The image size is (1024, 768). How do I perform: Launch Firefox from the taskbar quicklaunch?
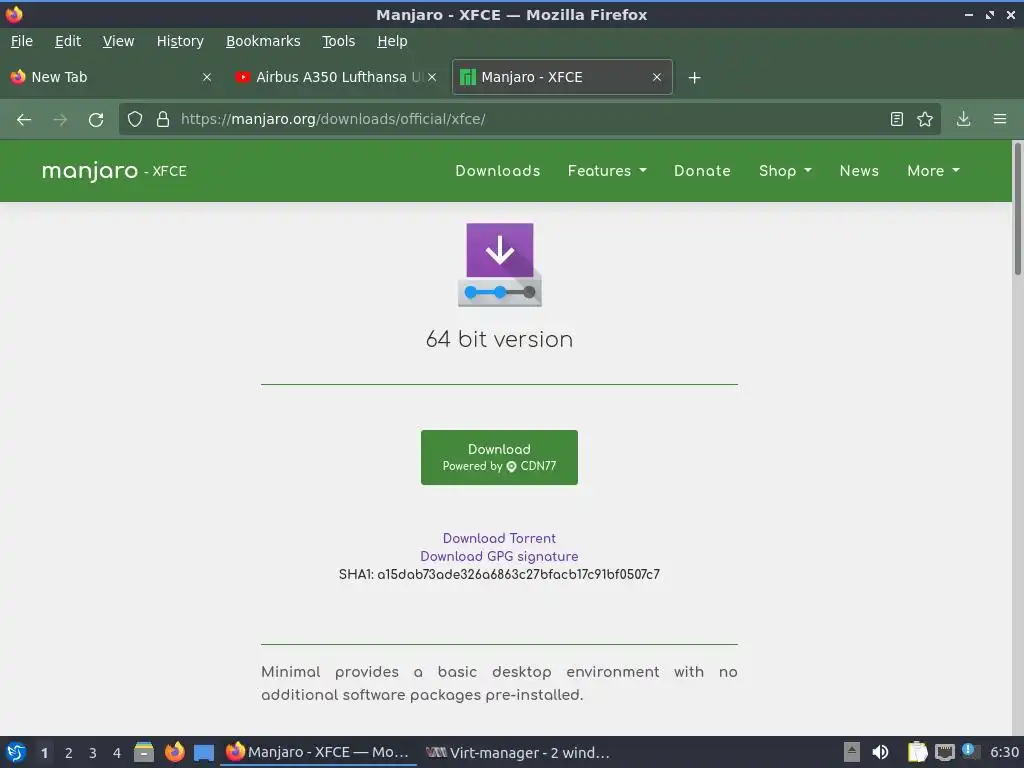pos(174,752)
